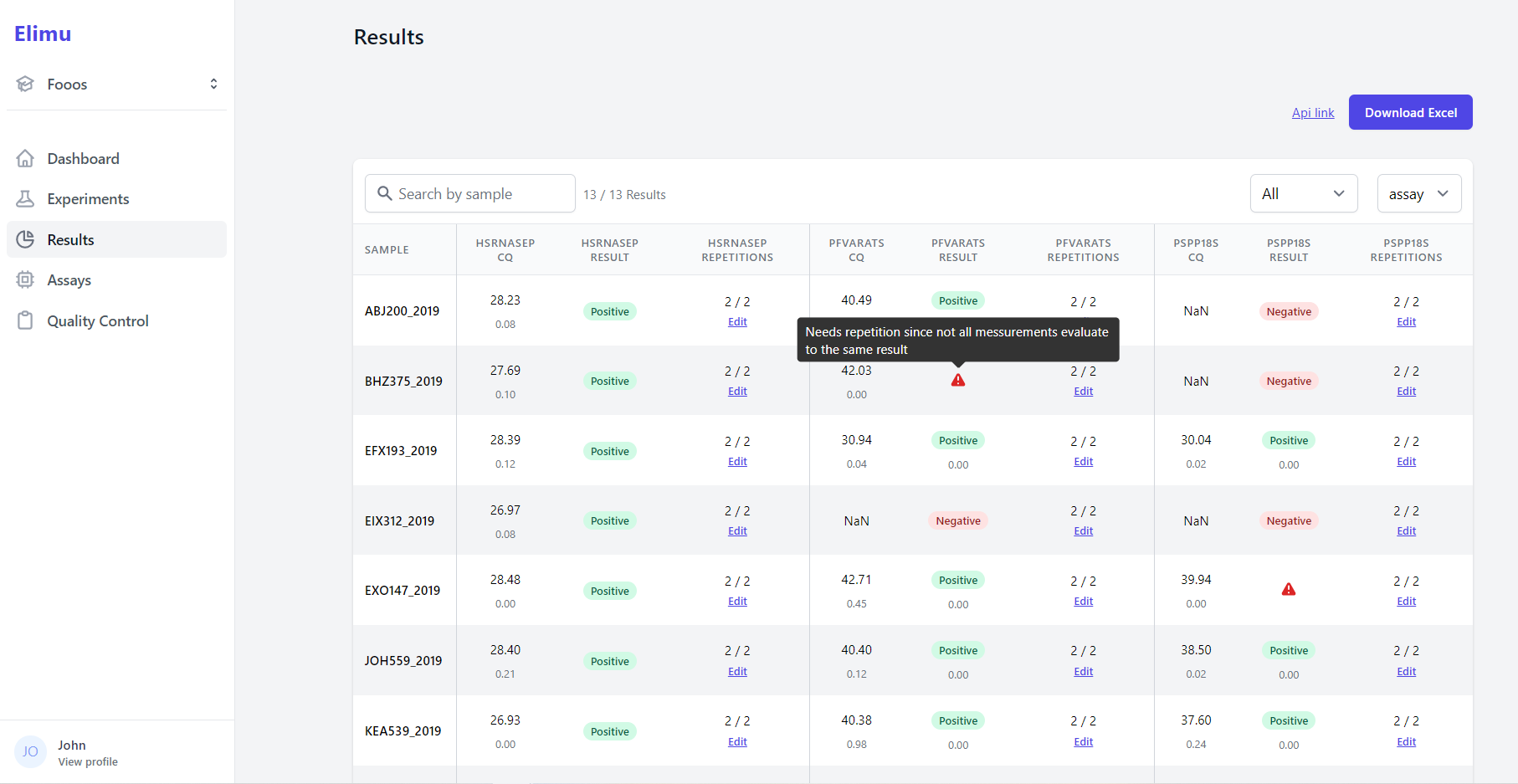Select sample JOH559_2019
This screenshot has width=1518, height=784.
403,660
